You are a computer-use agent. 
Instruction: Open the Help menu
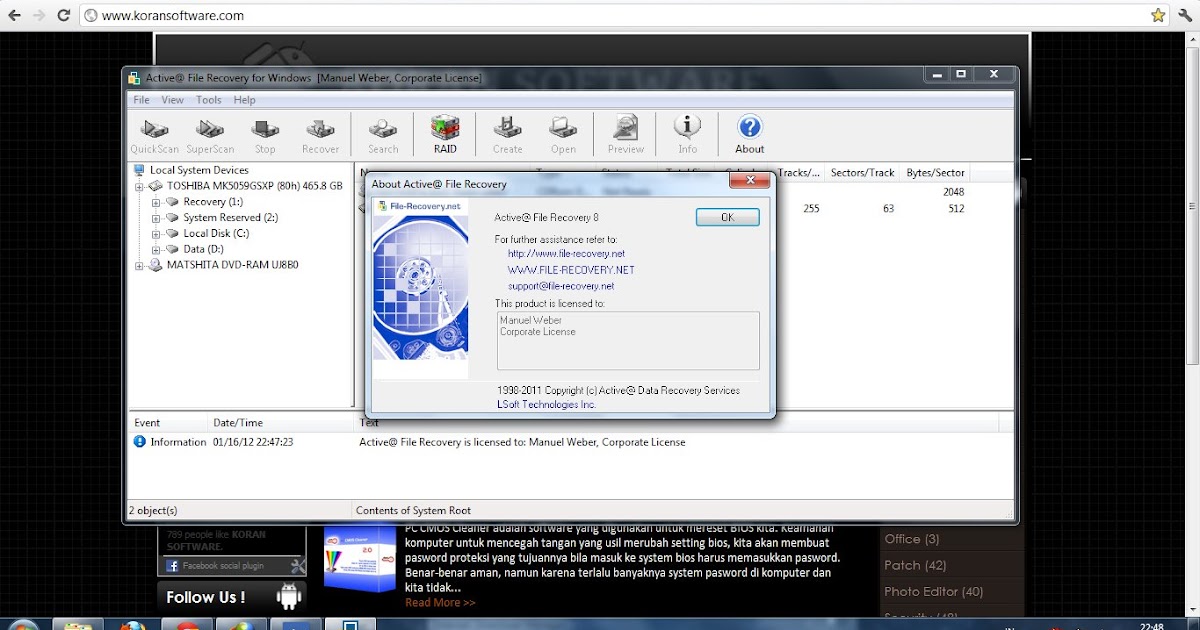(244, 100)
